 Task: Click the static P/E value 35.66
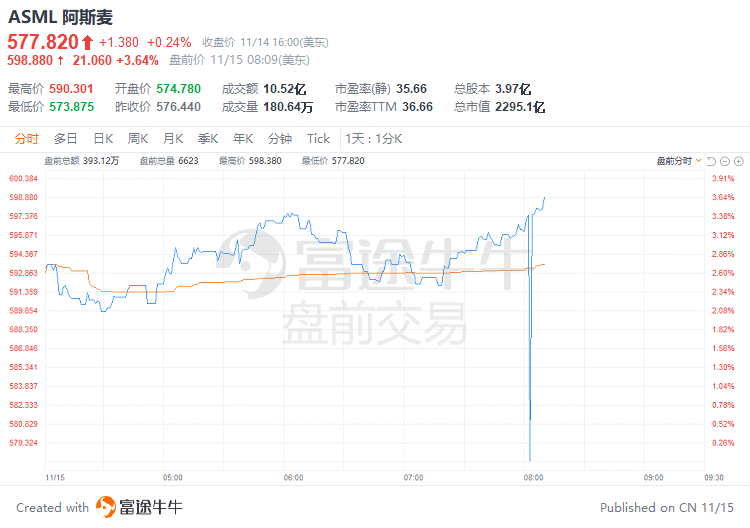pyautogui.click(x=411, y=89)
